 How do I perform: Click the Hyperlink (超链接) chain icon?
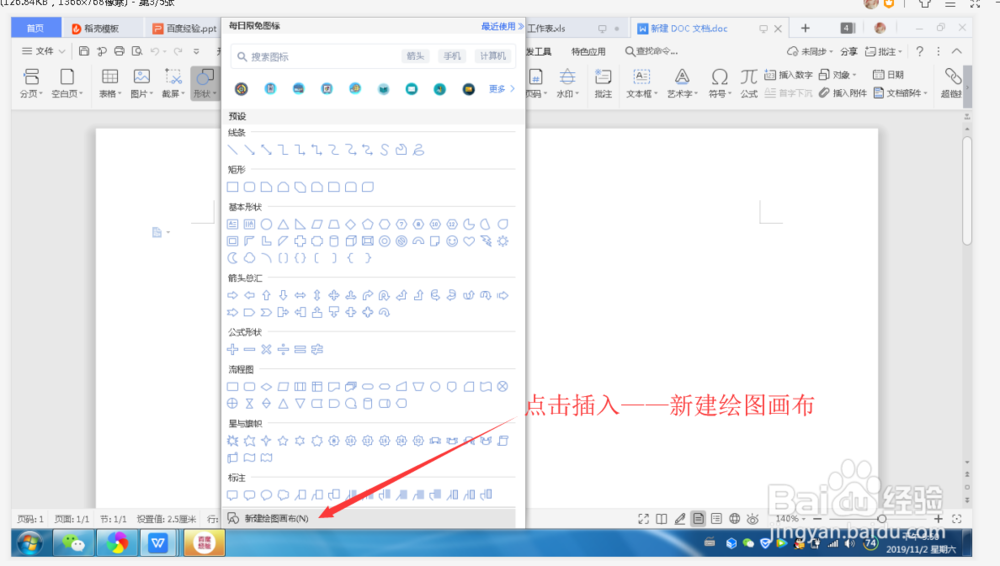[952, 83]
